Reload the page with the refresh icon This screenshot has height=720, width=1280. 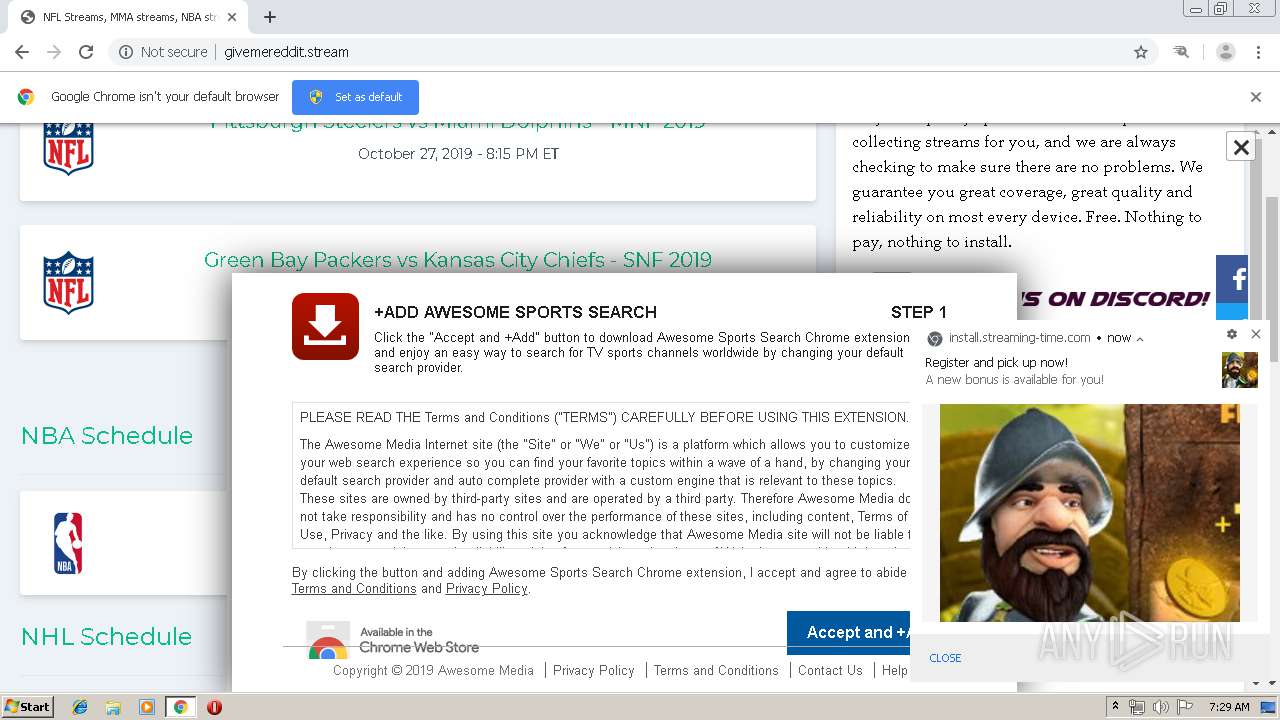[86, 52]
